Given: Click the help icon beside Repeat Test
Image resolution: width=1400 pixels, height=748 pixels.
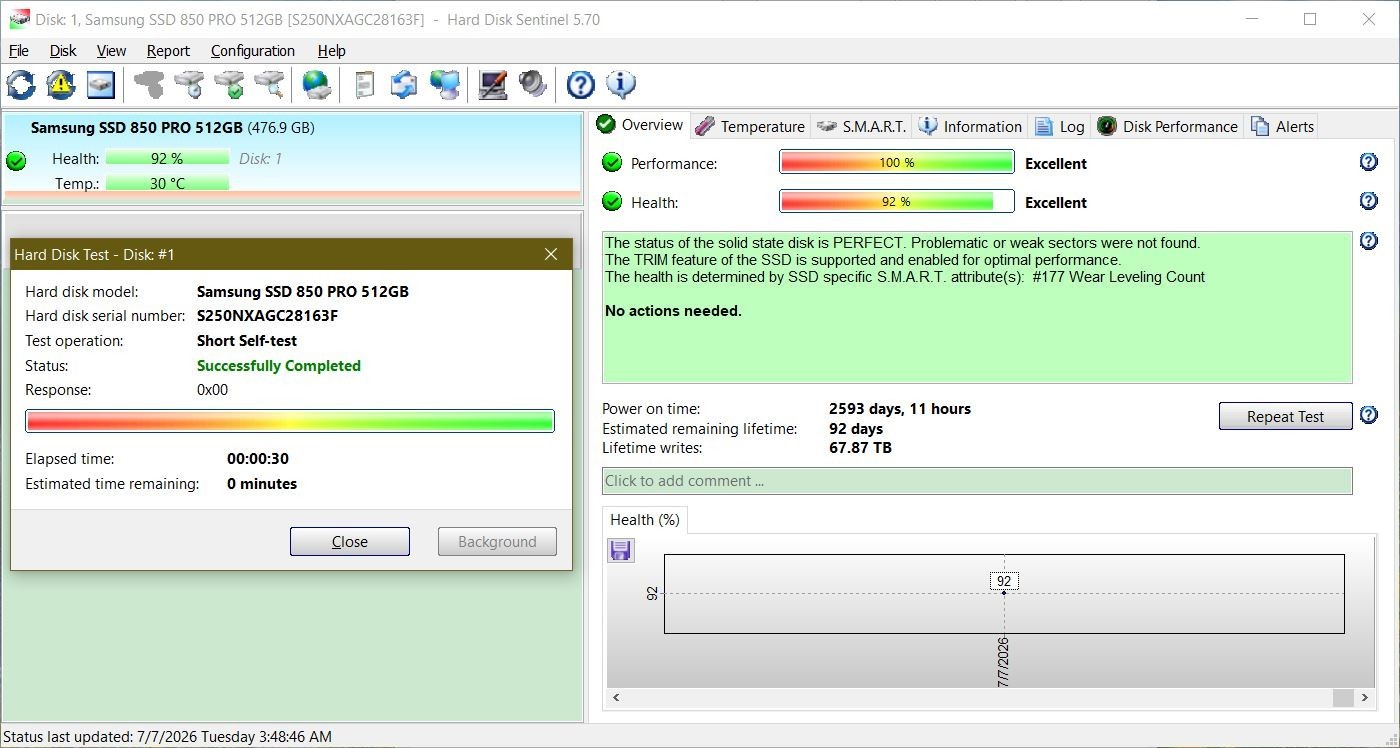Looking at the screenshot, I should tap(1369, 415).
